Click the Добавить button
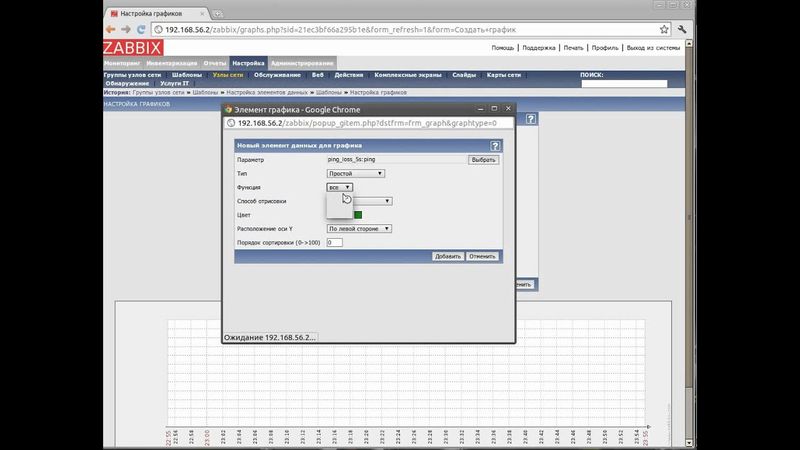The height and width of the screenshot is (450, 800). coord(447,256)
